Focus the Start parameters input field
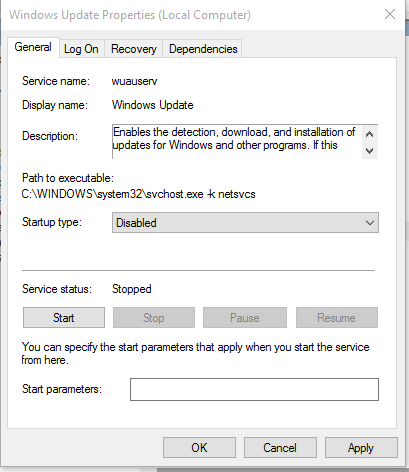This screenshot has width=409, height=472. point(254,389)
